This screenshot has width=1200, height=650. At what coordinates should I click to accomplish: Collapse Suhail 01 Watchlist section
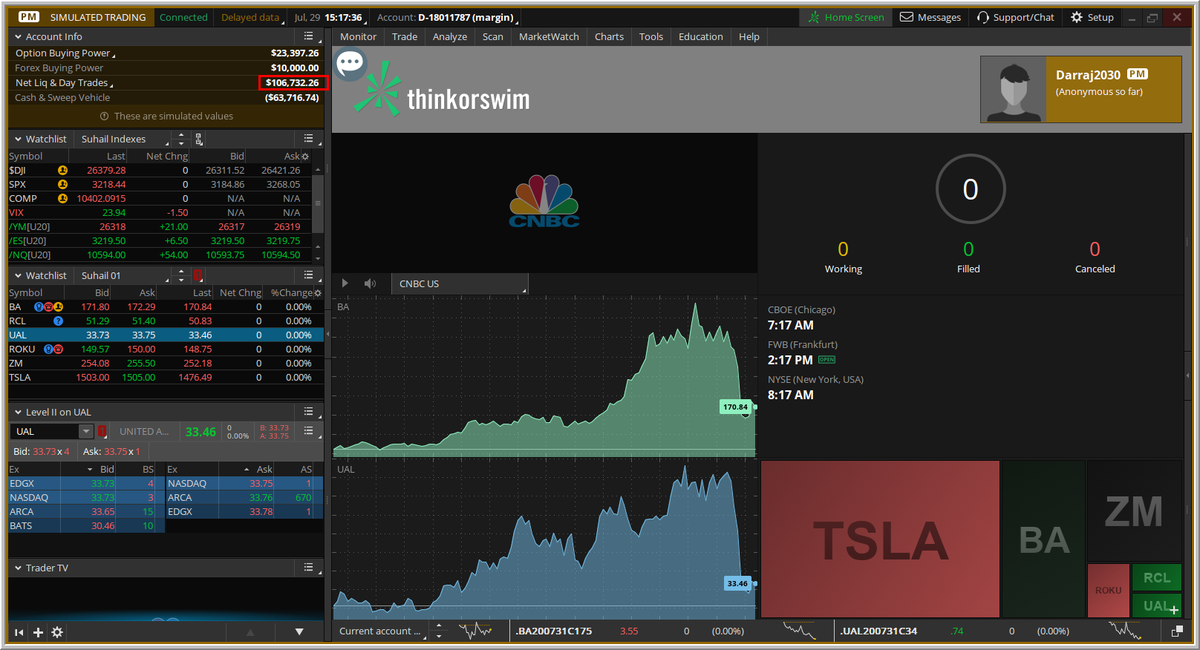point(17,275)
